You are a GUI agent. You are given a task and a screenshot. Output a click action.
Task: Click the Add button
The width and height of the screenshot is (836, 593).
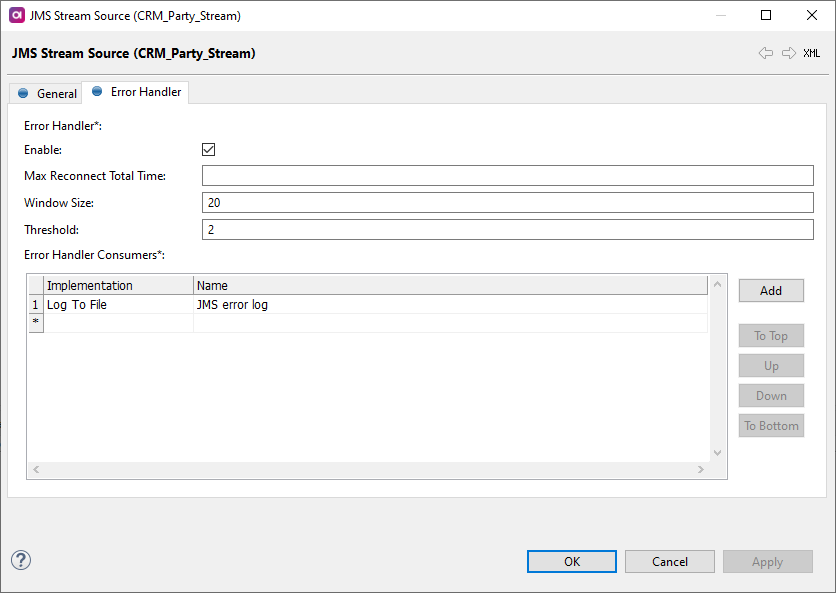point(771,290)
